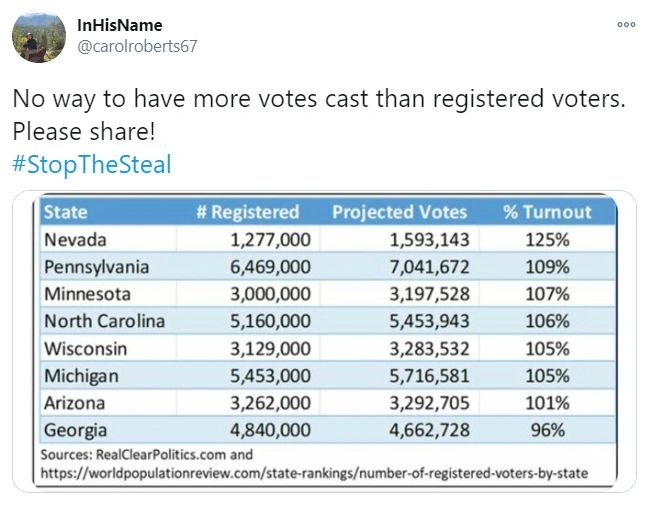652x506 pixels.
Task: Click the North Carolina row label
Action: 104,322
